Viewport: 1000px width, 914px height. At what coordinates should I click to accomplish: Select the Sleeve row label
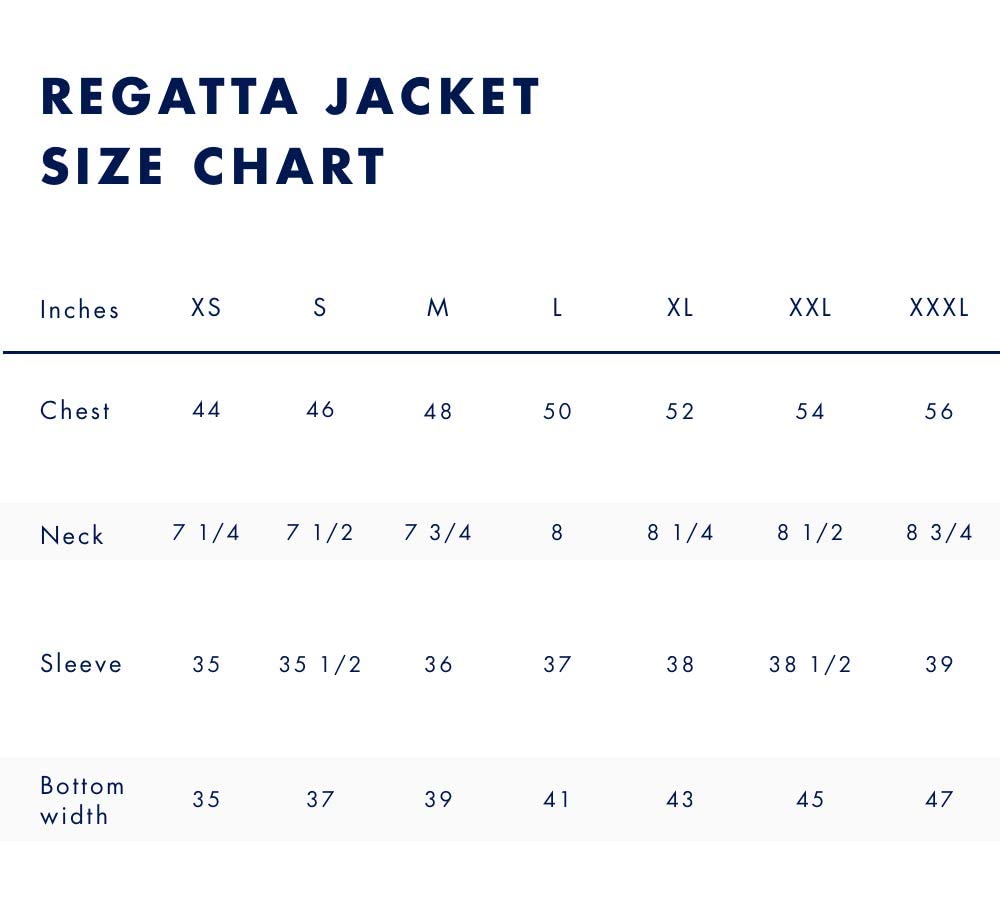tap(81, 664)
